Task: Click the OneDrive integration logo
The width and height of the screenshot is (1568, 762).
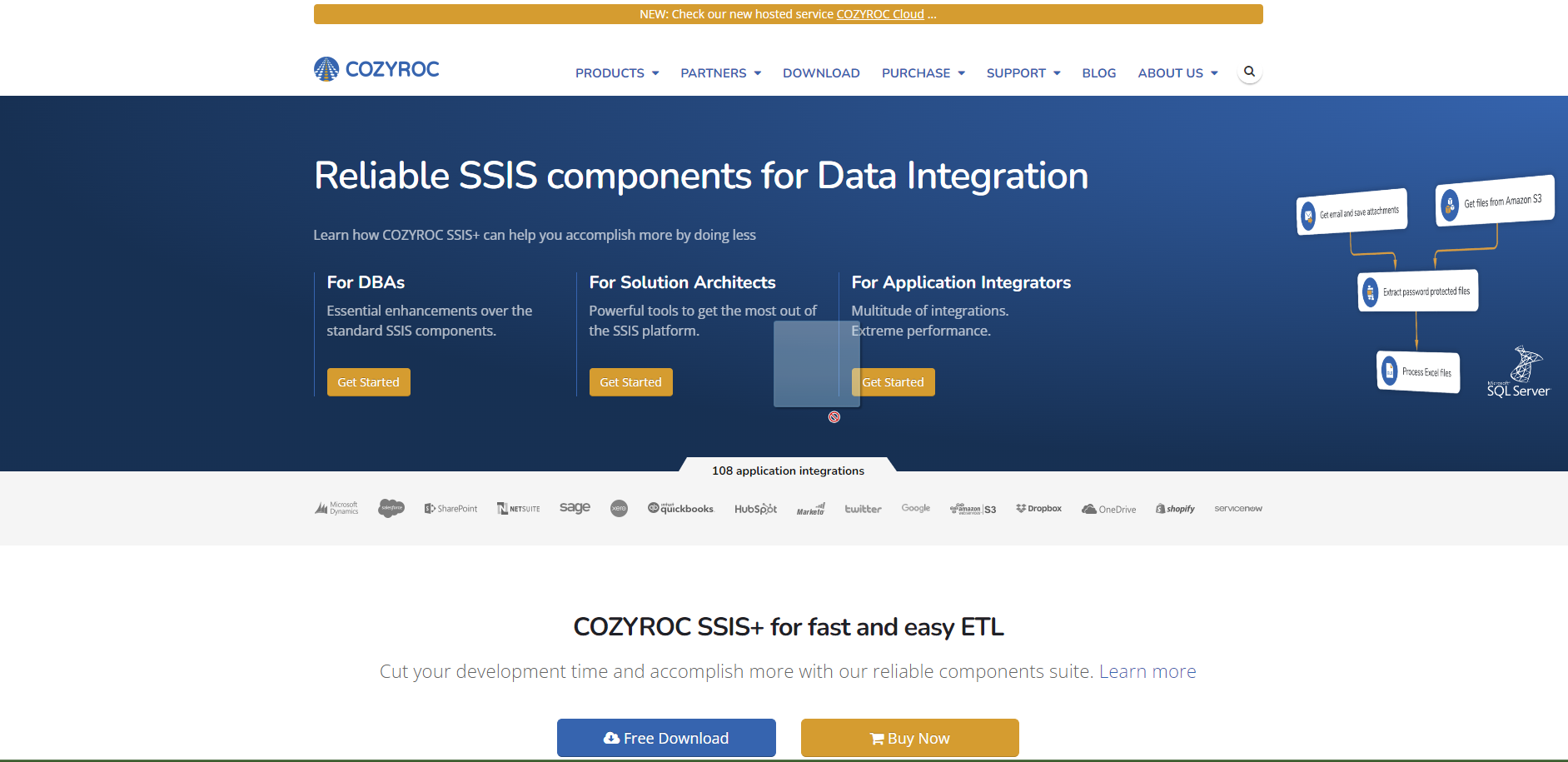Action: click(x=1108, y=509)
